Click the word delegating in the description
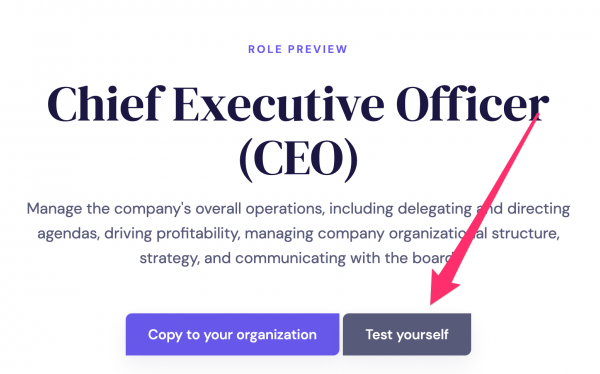 click(x=435, y=209)
